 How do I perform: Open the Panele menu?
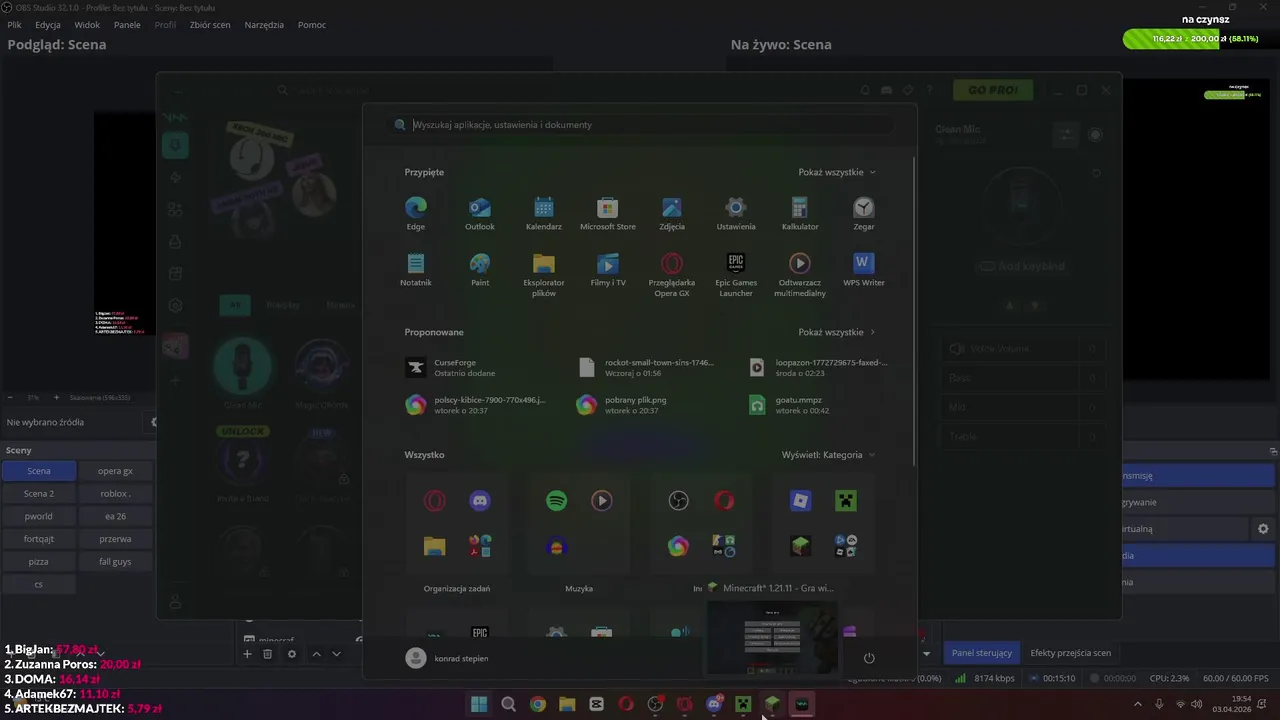(x=127, y=24)
